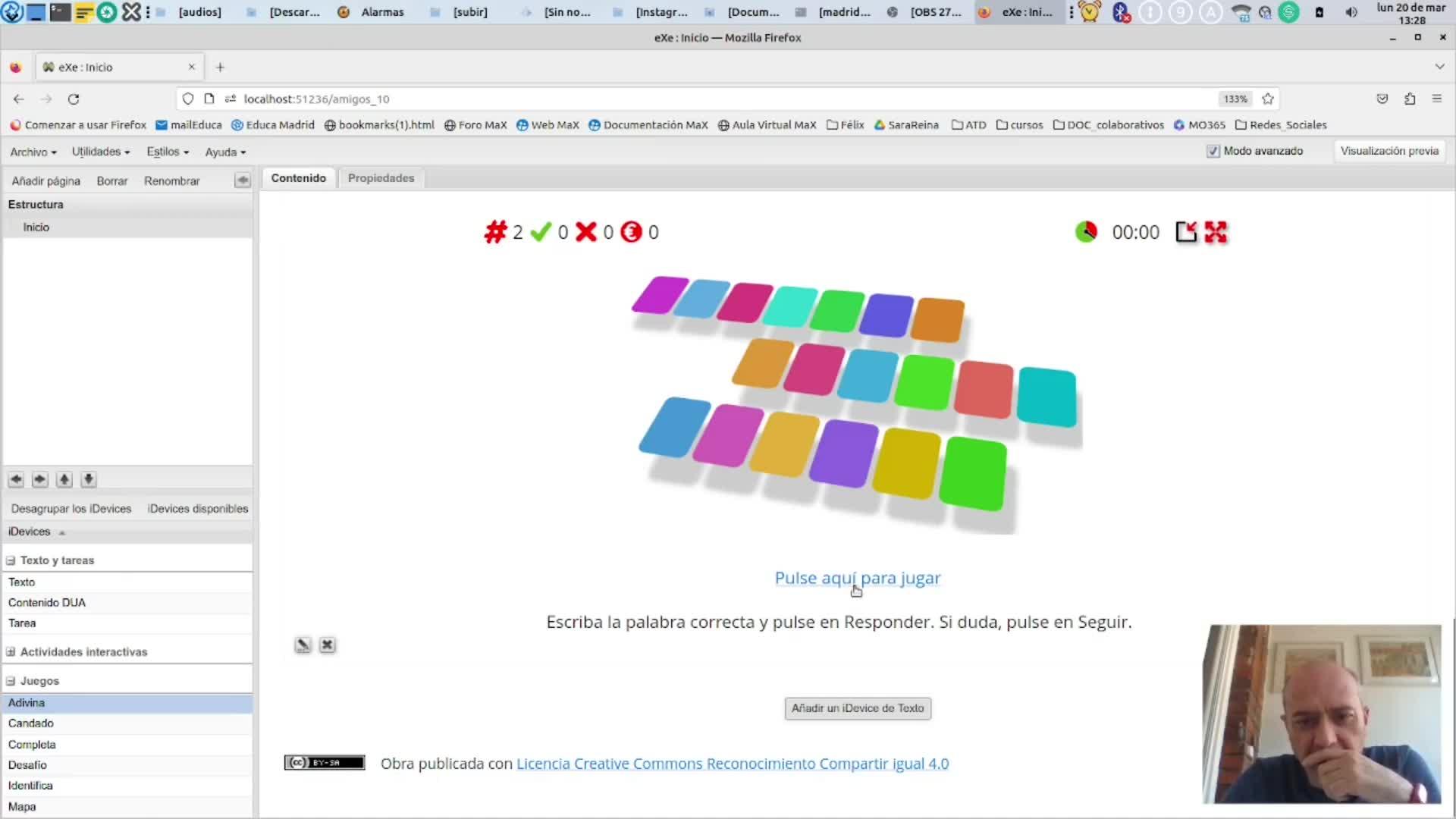This screenshot has width=1456, height=819.
Task: Promote page with left arrow icon
Action: 16,479
